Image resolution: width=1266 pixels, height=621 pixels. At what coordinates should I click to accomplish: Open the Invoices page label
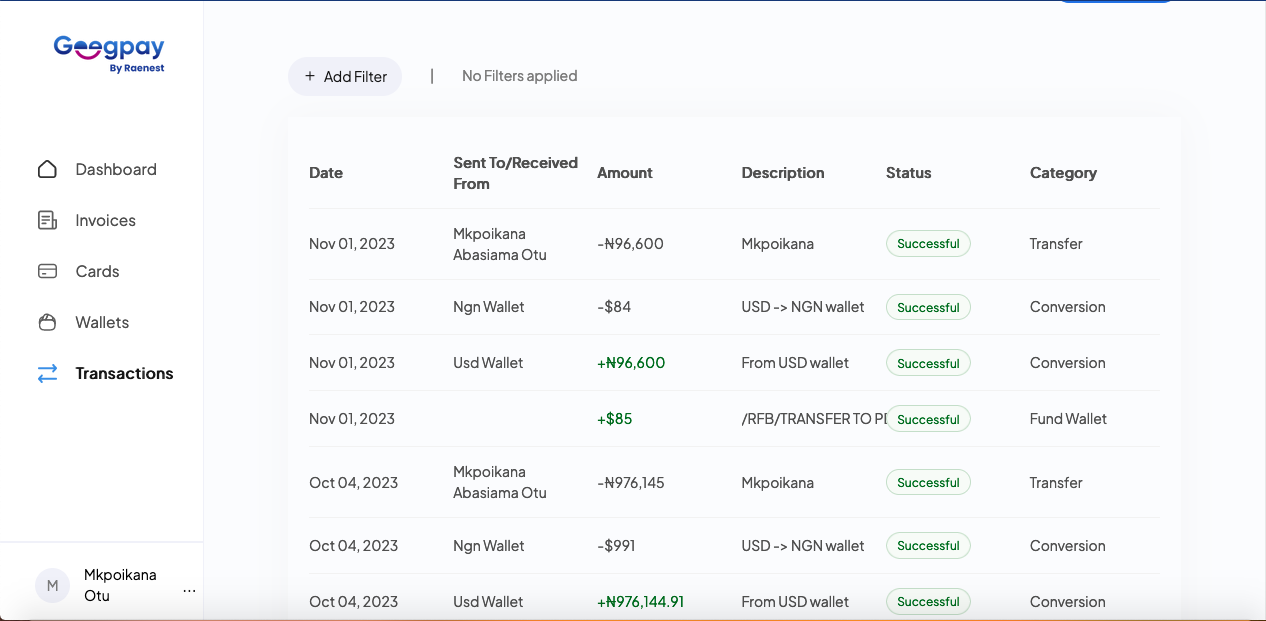(105, 220)
